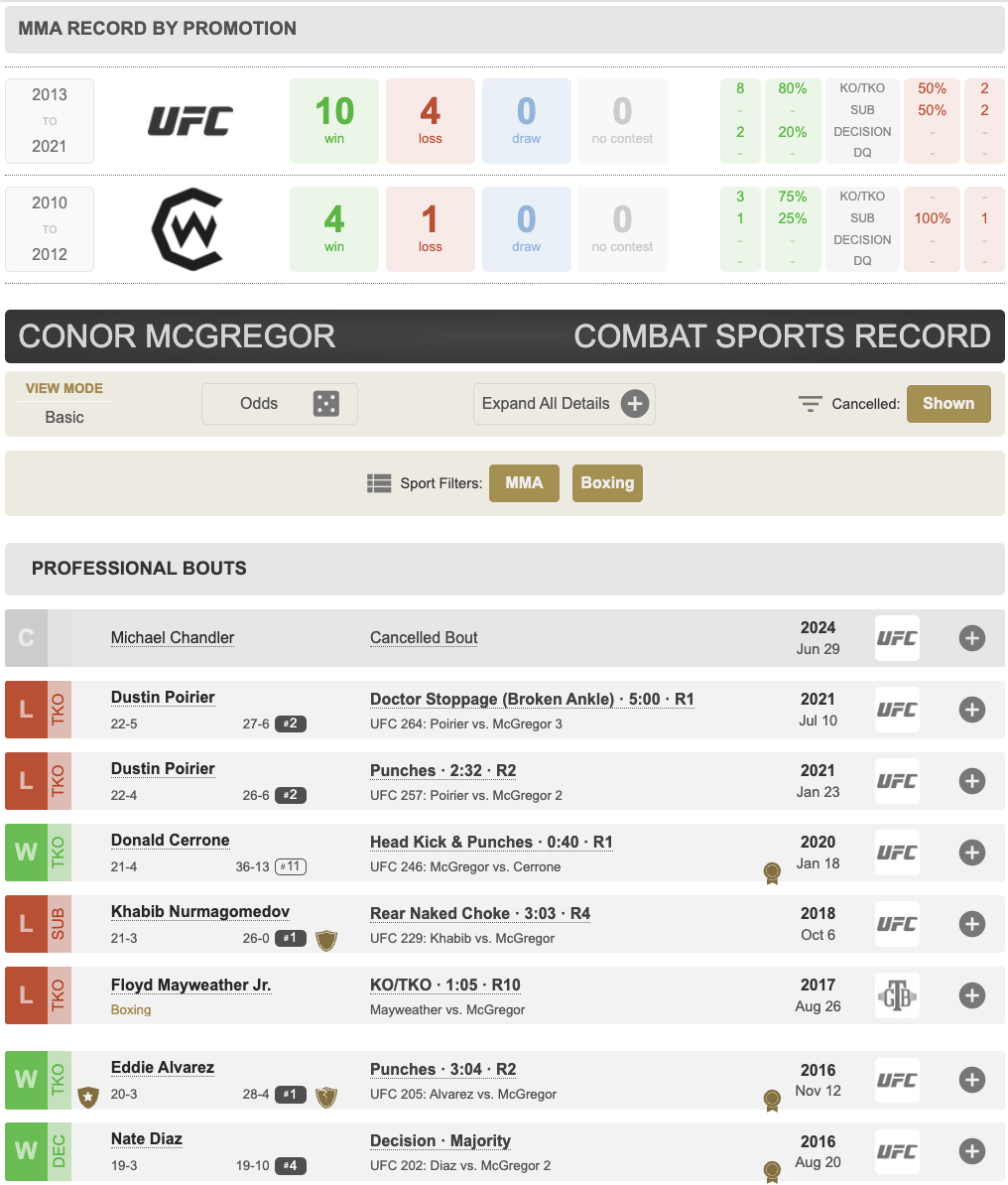Open Khabib Nurmagomedov's fighter page
1008x1185 pixels.
point(199,912)
